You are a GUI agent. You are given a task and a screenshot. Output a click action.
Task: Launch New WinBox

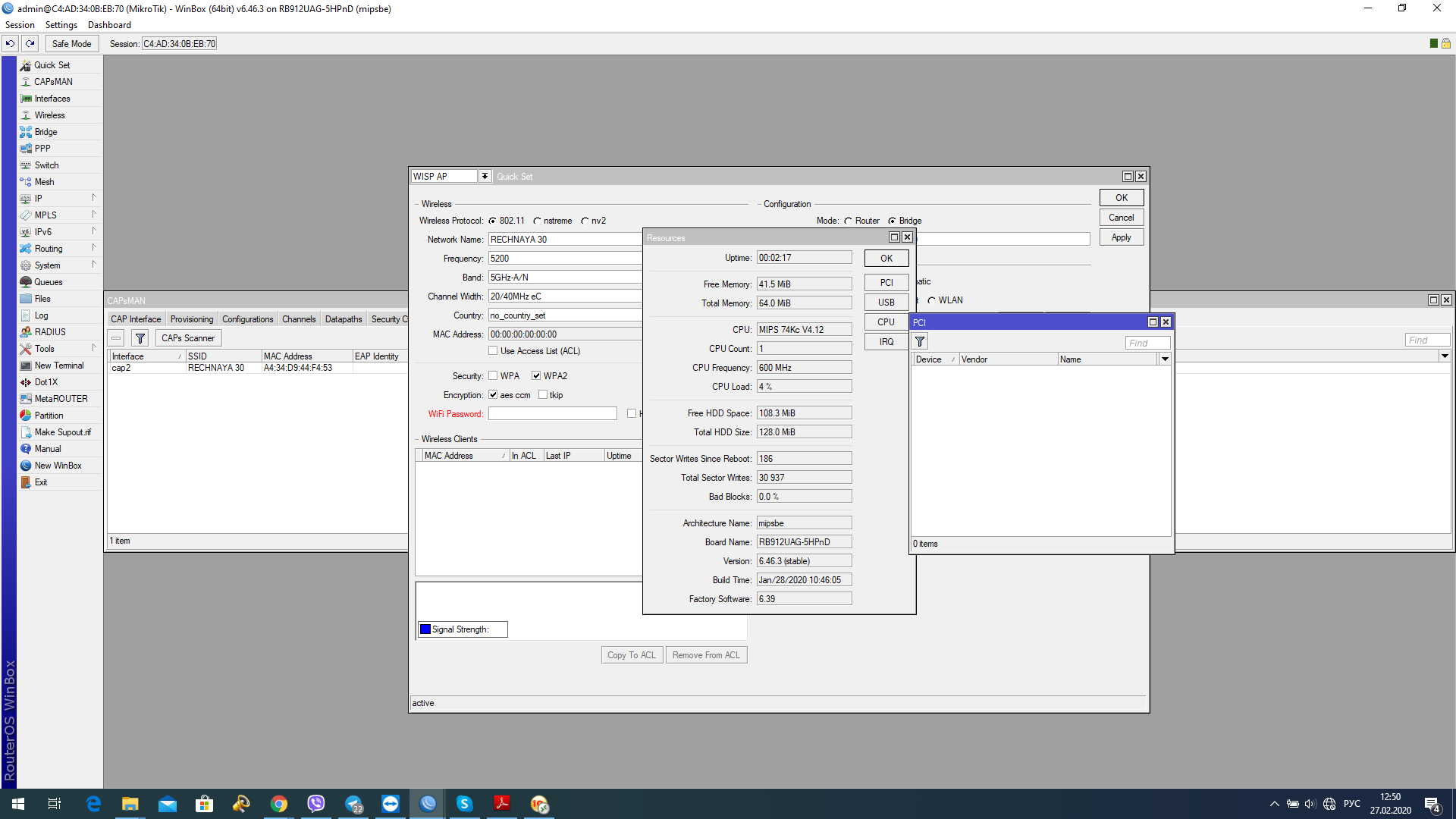(x=59, y=466)
